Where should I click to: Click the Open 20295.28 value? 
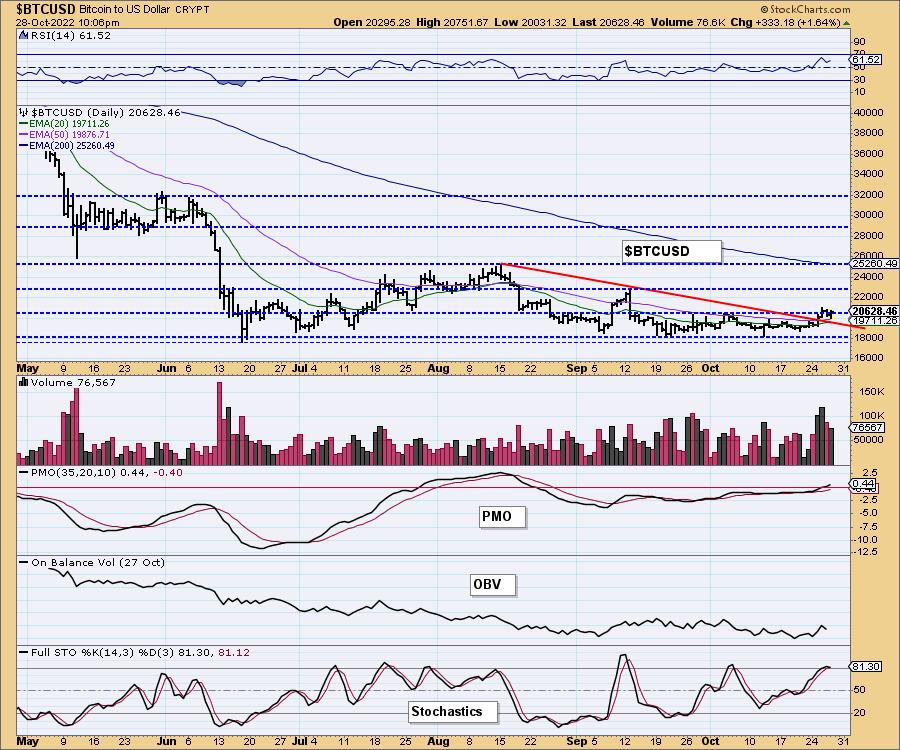[372, 22]
